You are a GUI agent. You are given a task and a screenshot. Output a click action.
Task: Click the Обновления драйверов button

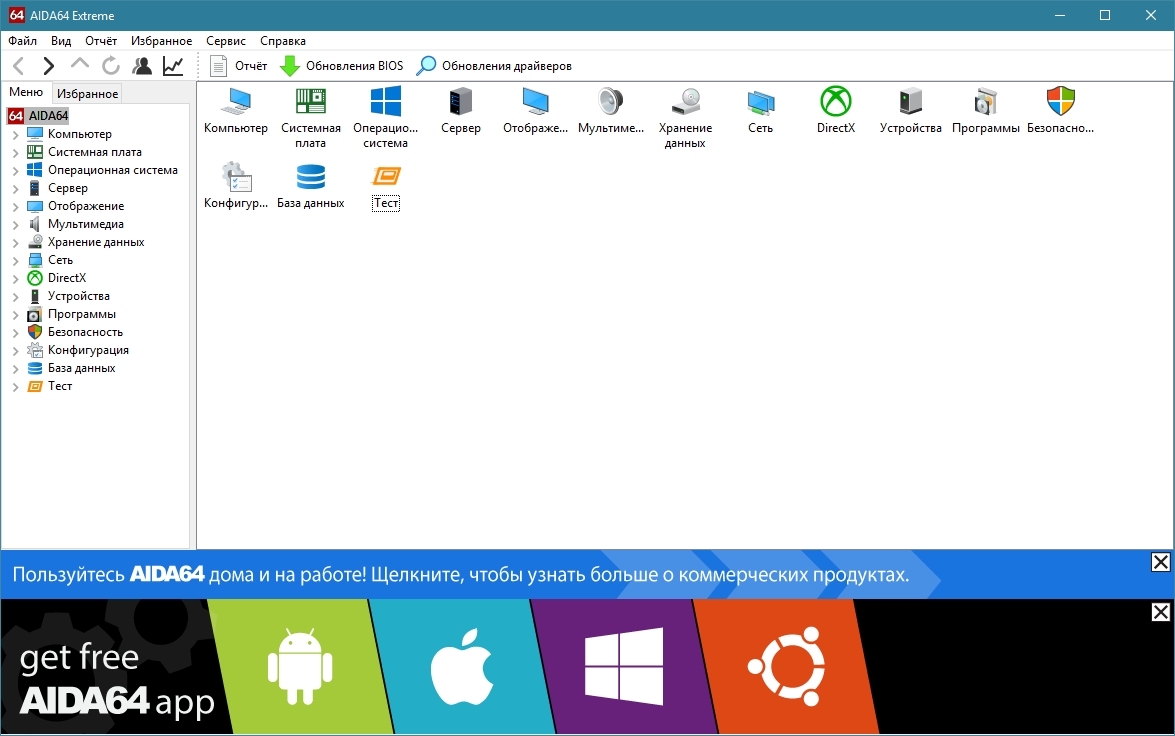[x=494, y=66]
